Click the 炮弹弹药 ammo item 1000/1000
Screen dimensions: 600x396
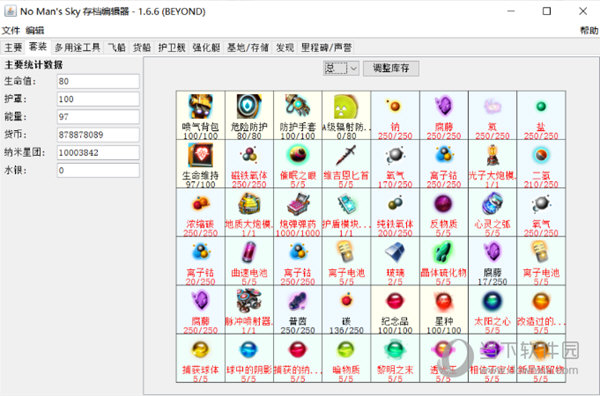[x=298, y=212]
